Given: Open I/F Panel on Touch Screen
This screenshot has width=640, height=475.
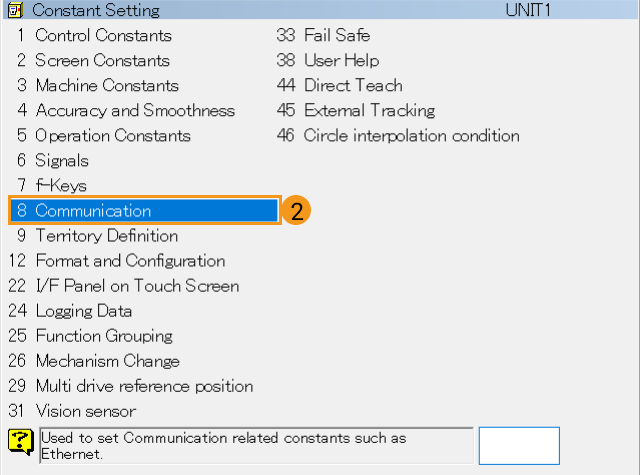Looking at the screenshot, I should (x=137, y=286).
